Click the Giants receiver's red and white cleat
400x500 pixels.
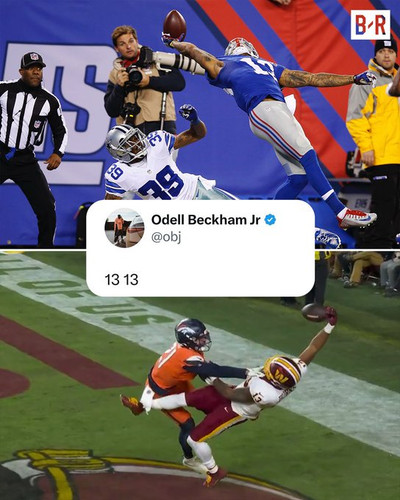356,217
